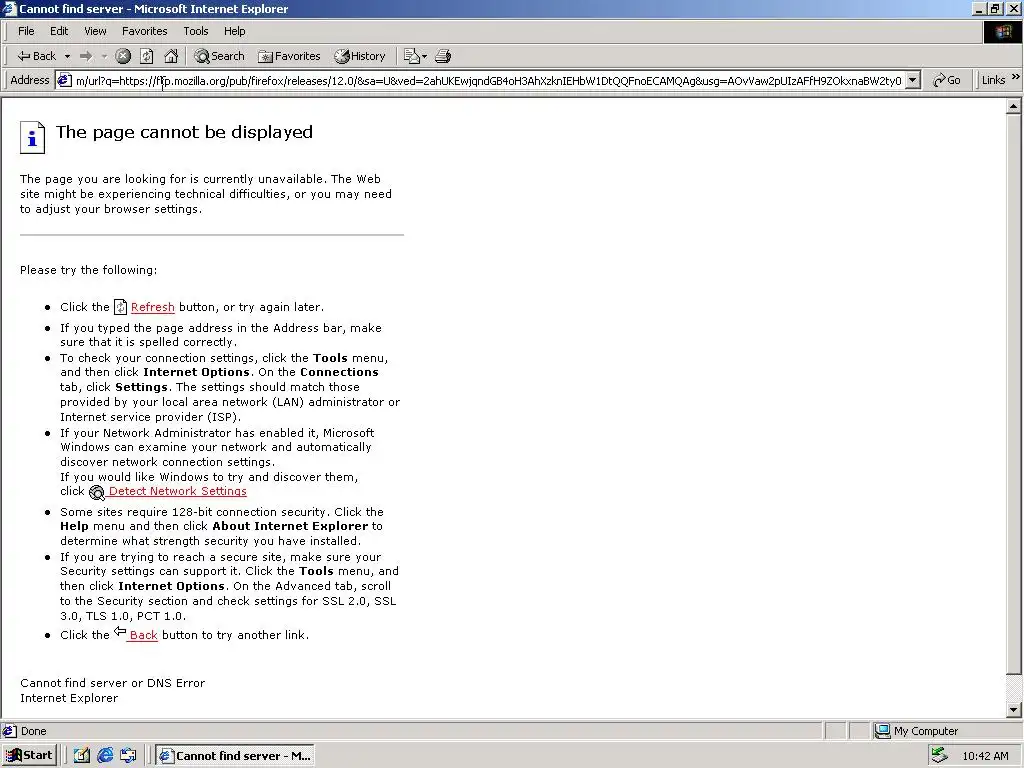Click the Mail toolbar icon
1024x768 pixels.
(x=415, y=56)
